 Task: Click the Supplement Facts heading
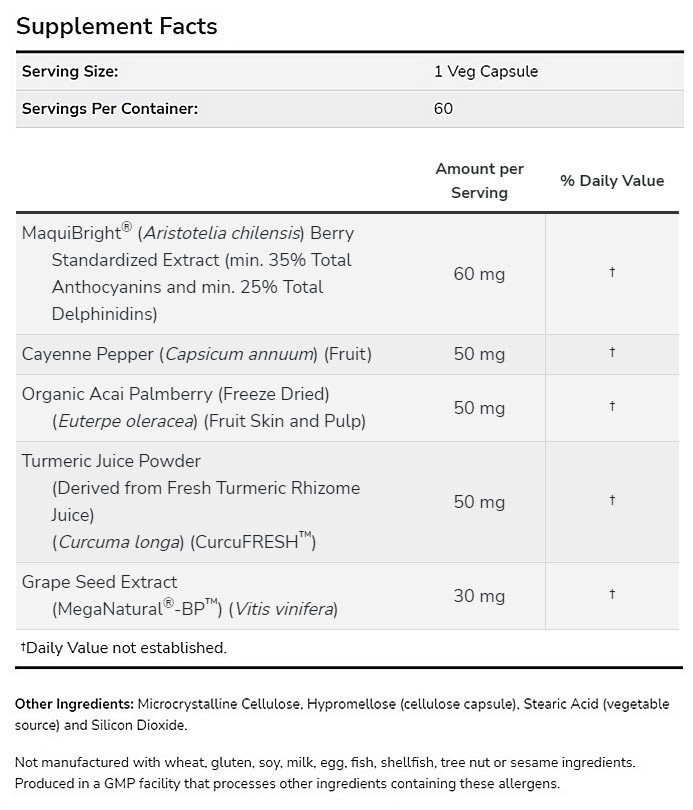click(116, 26)
